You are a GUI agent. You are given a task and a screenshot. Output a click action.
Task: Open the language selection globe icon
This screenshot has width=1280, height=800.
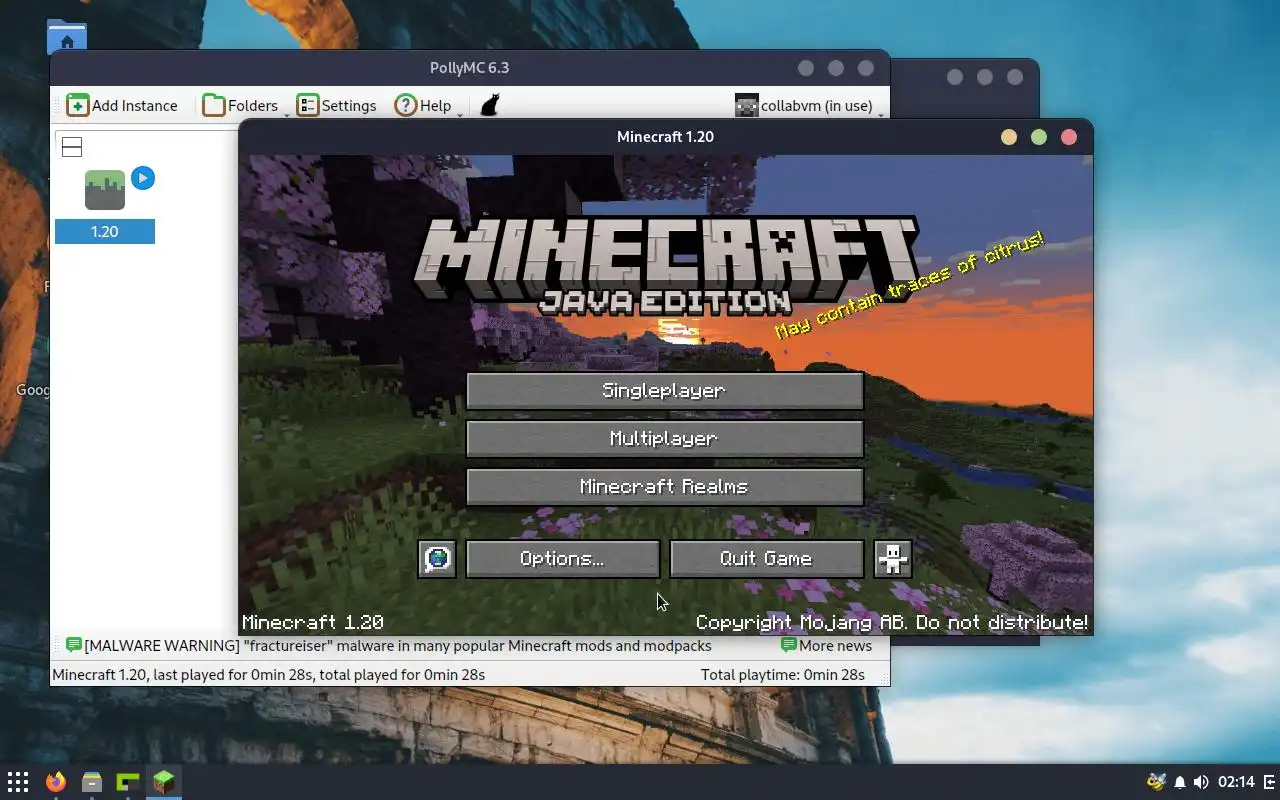(437, 559)
